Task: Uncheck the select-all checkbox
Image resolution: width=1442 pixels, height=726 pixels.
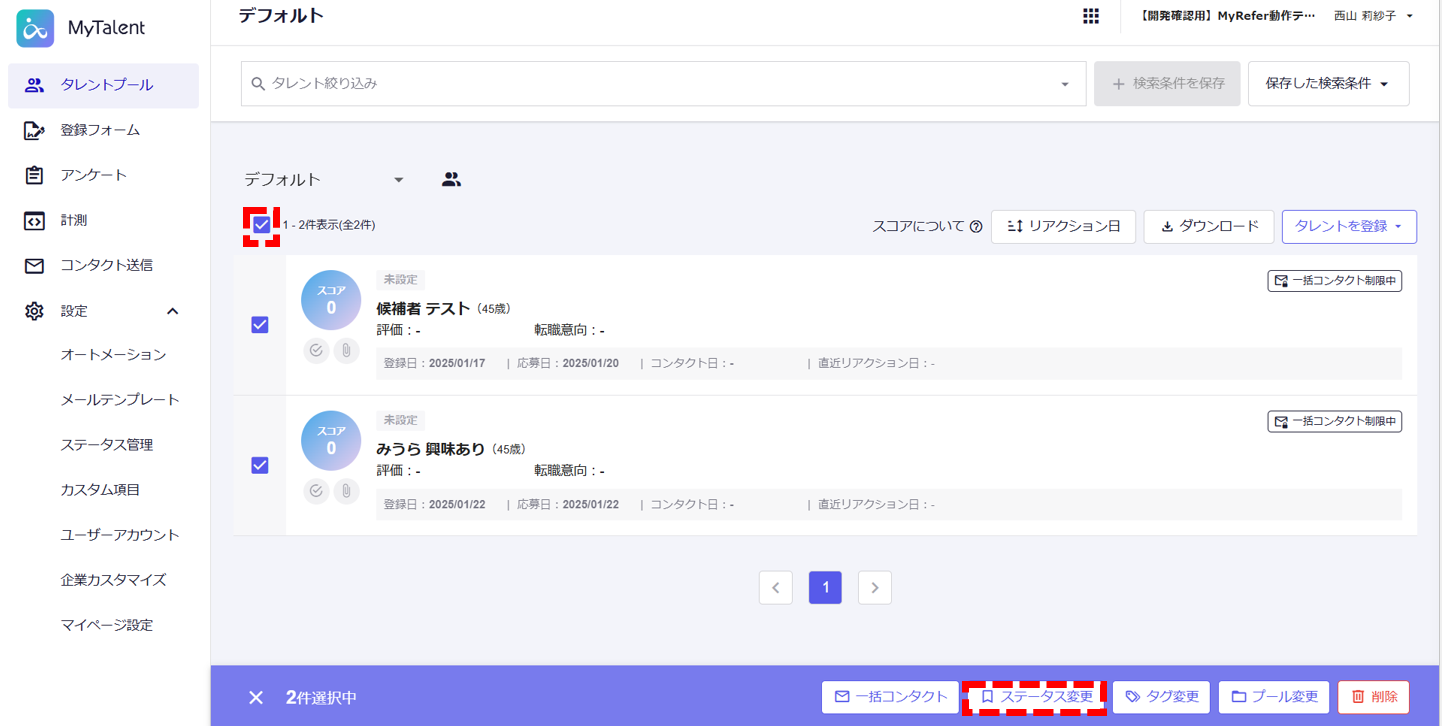Action: pyautogui.click(x=261, y=225)
